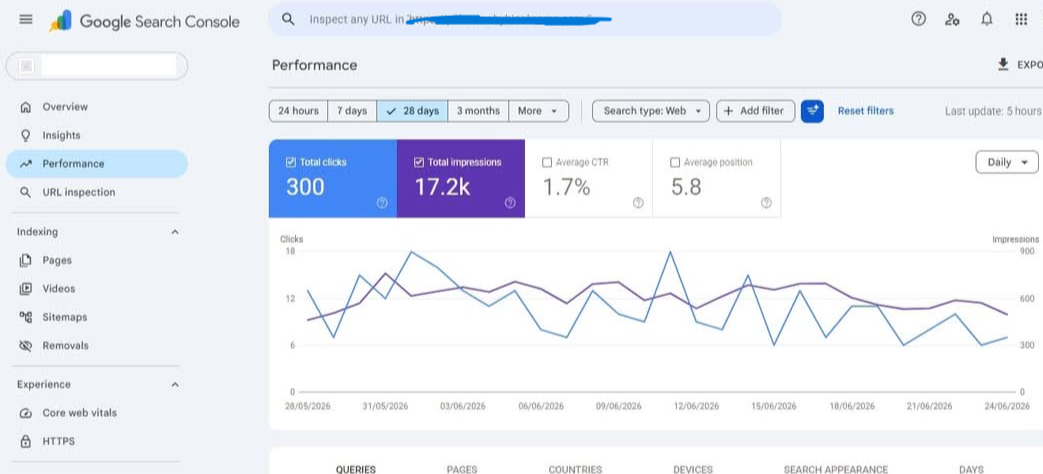
Task: Click the Insights lightbulb icon
Action: 25,135
